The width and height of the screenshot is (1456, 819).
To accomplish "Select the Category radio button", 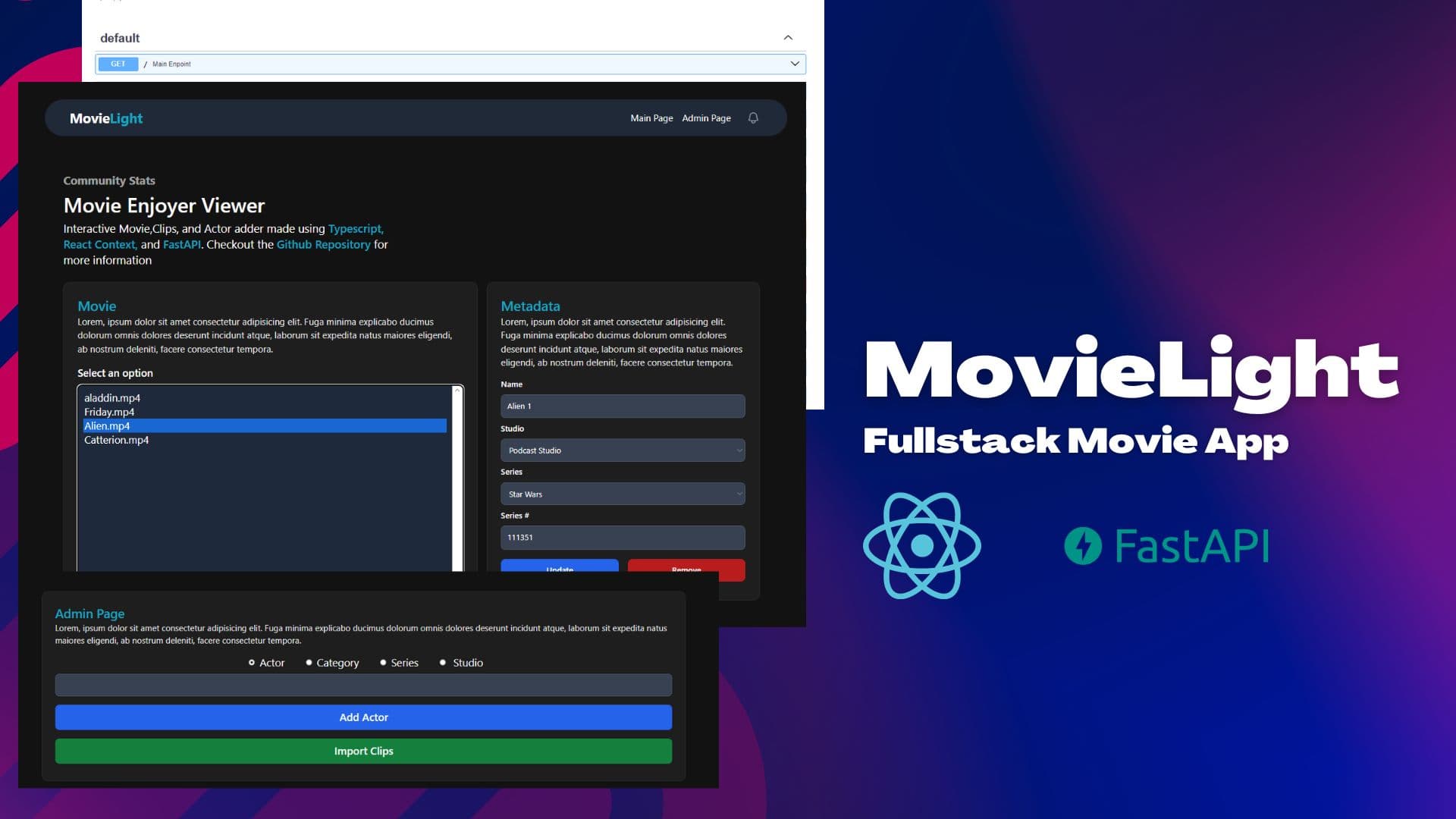I will 309,663.
